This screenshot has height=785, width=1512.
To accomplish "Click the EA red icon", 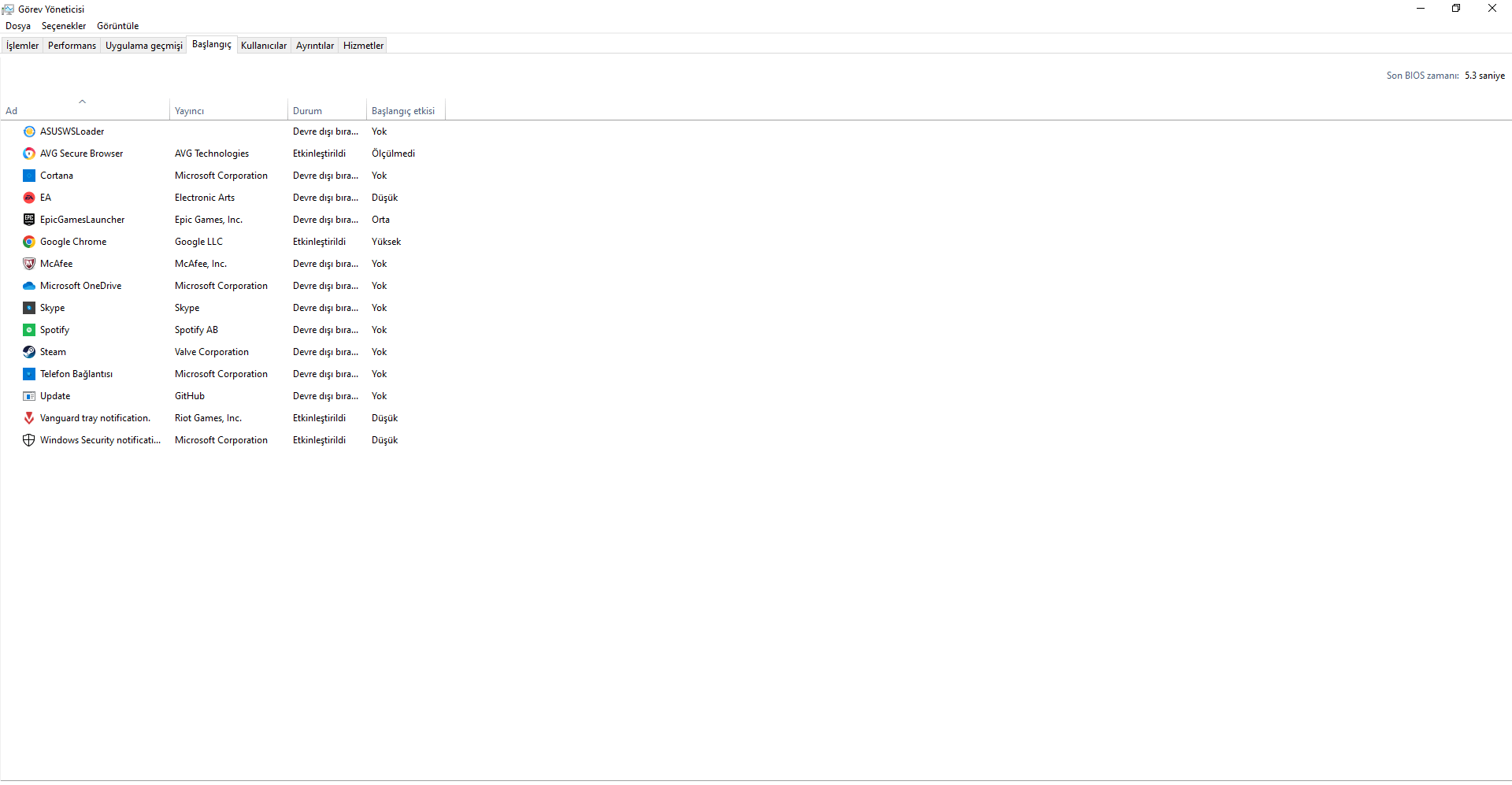I will (x=29, y=198).
